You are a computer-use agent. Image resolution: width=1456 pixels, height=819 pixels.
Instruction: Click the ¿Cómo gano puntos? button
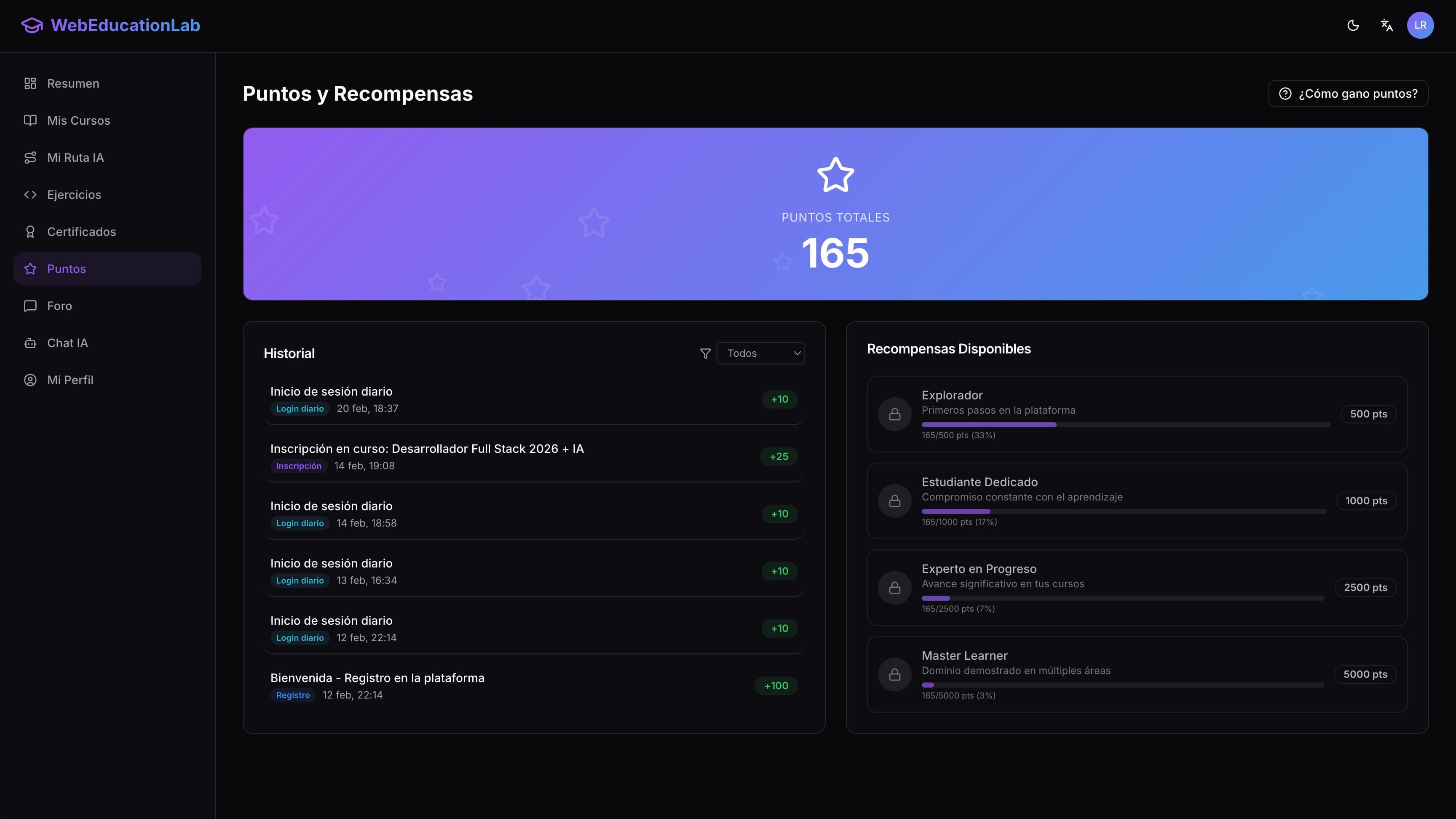pos(1348,93)
